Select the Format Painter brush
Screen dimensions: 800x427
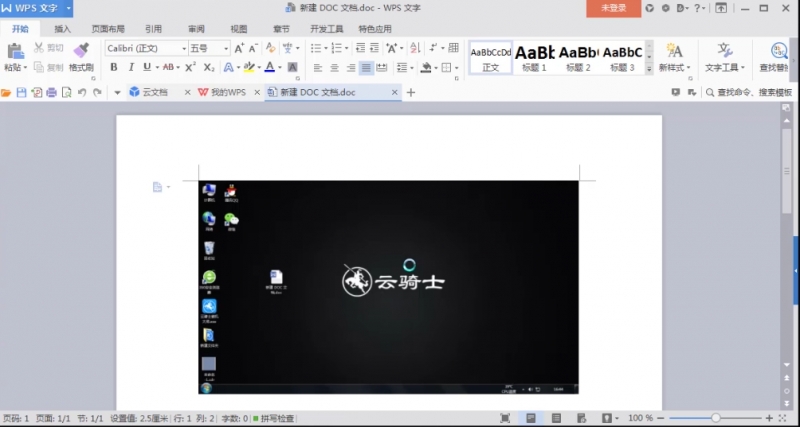81,51
